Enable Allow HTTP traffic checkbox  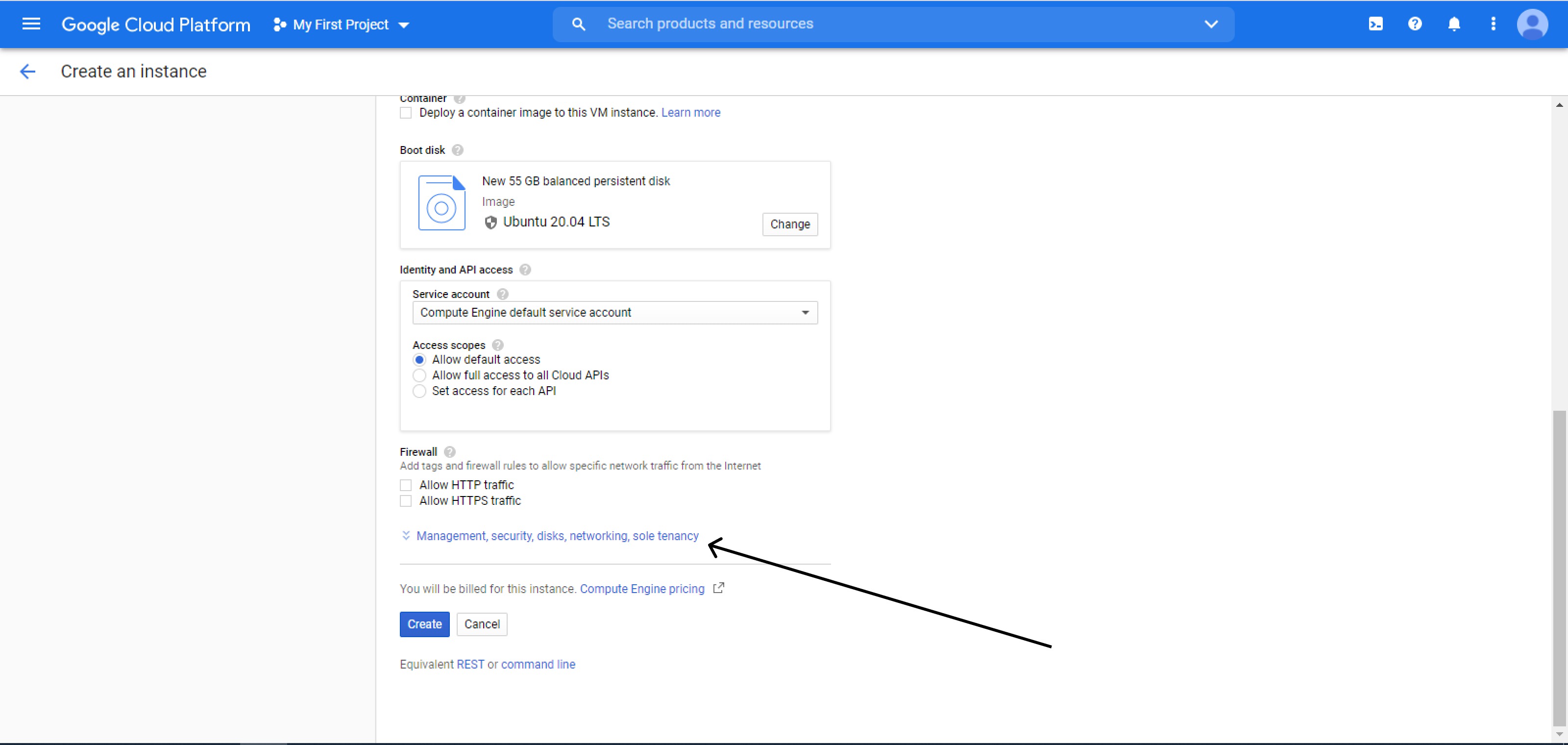(x=406, y=485)
